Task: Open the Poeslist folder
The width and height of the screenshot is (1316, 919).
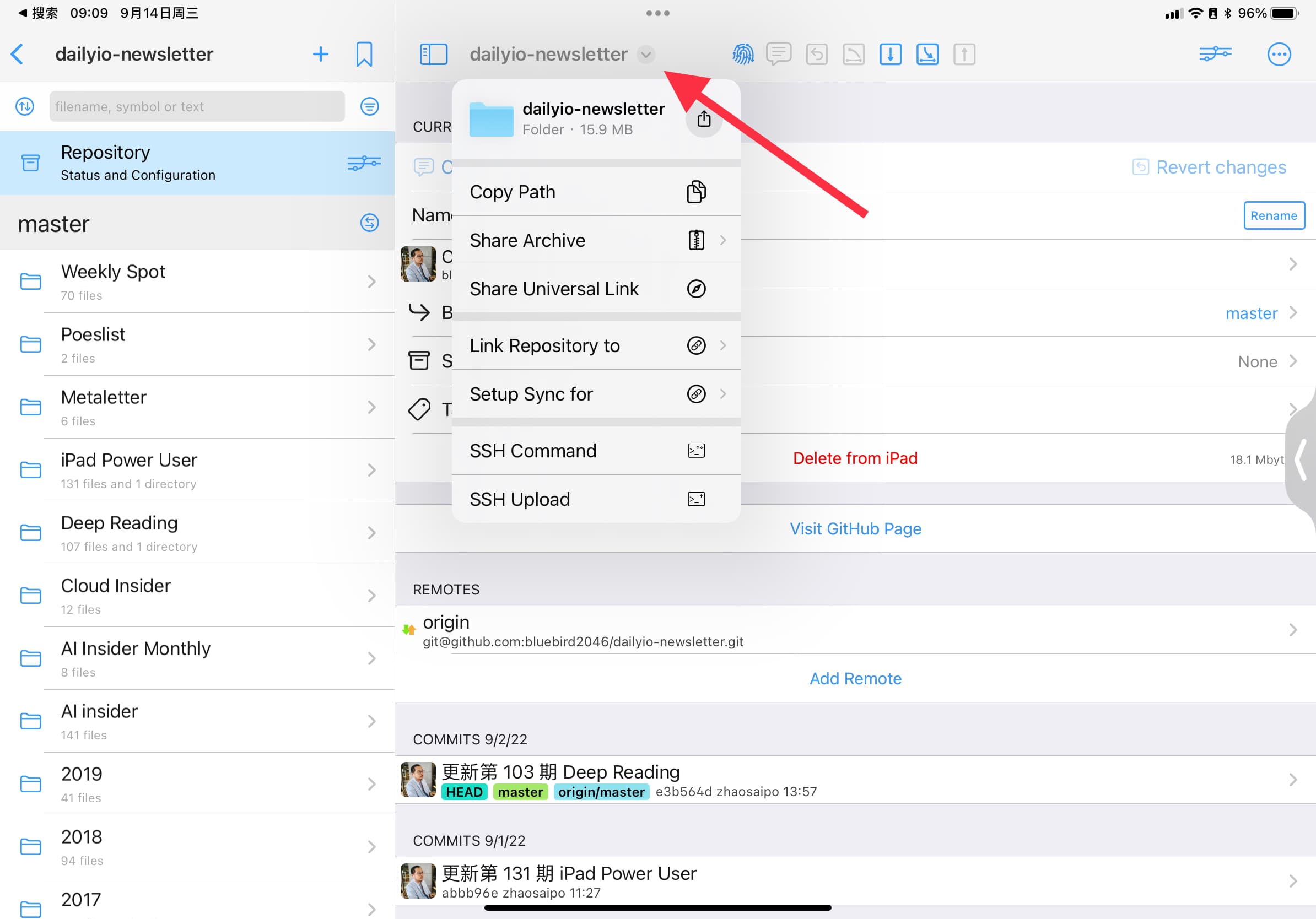Action: click(x=197, y=344)
